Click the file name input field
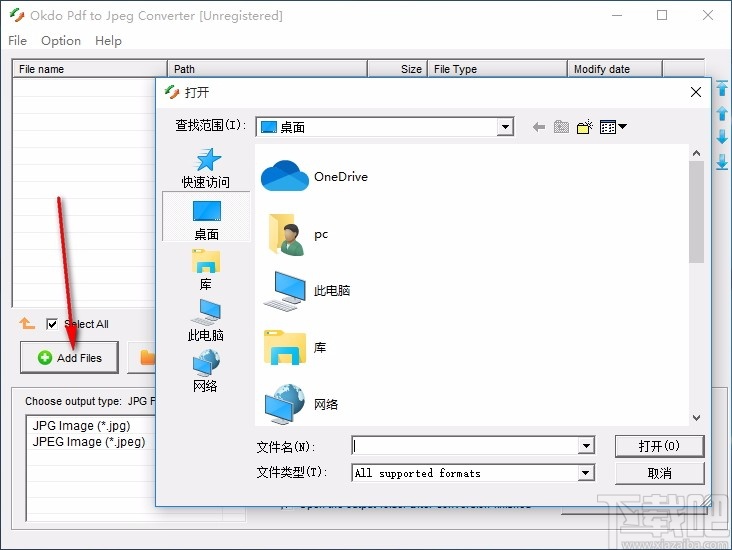The height and width of the screenshot is (550, 732). (465, 445)
